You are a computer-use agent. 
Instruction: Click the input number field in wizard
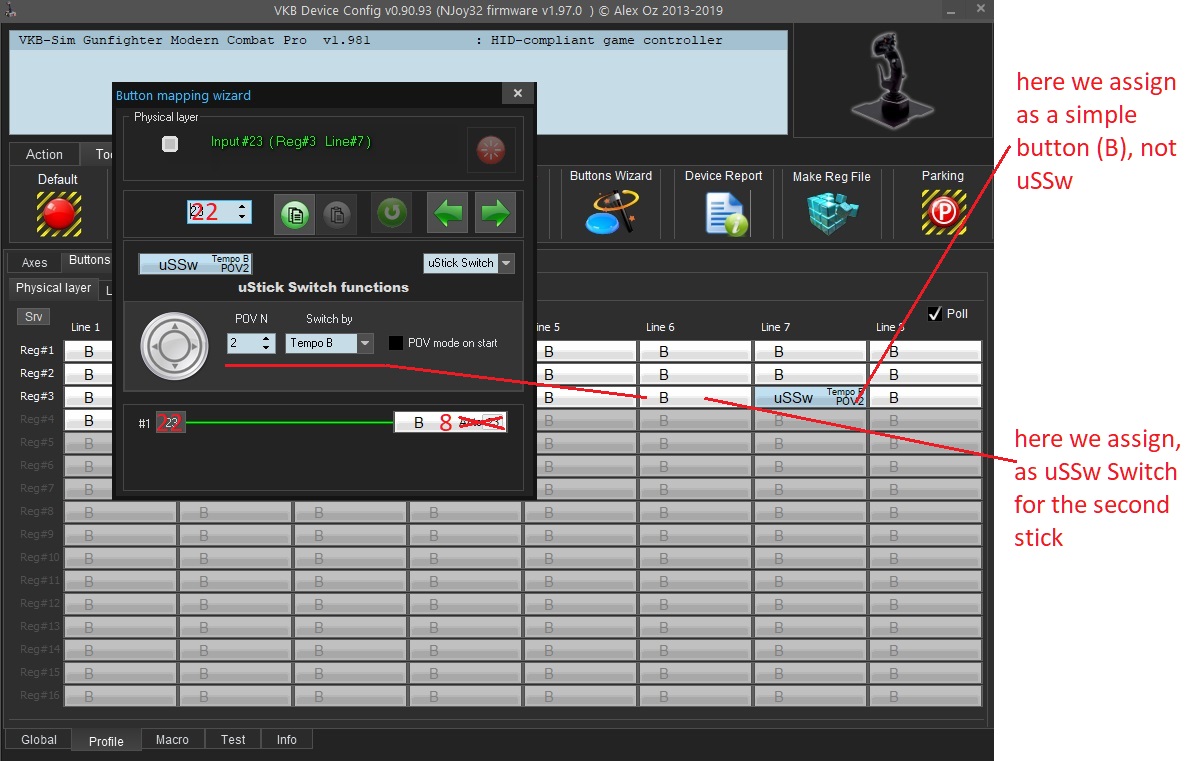211,212
